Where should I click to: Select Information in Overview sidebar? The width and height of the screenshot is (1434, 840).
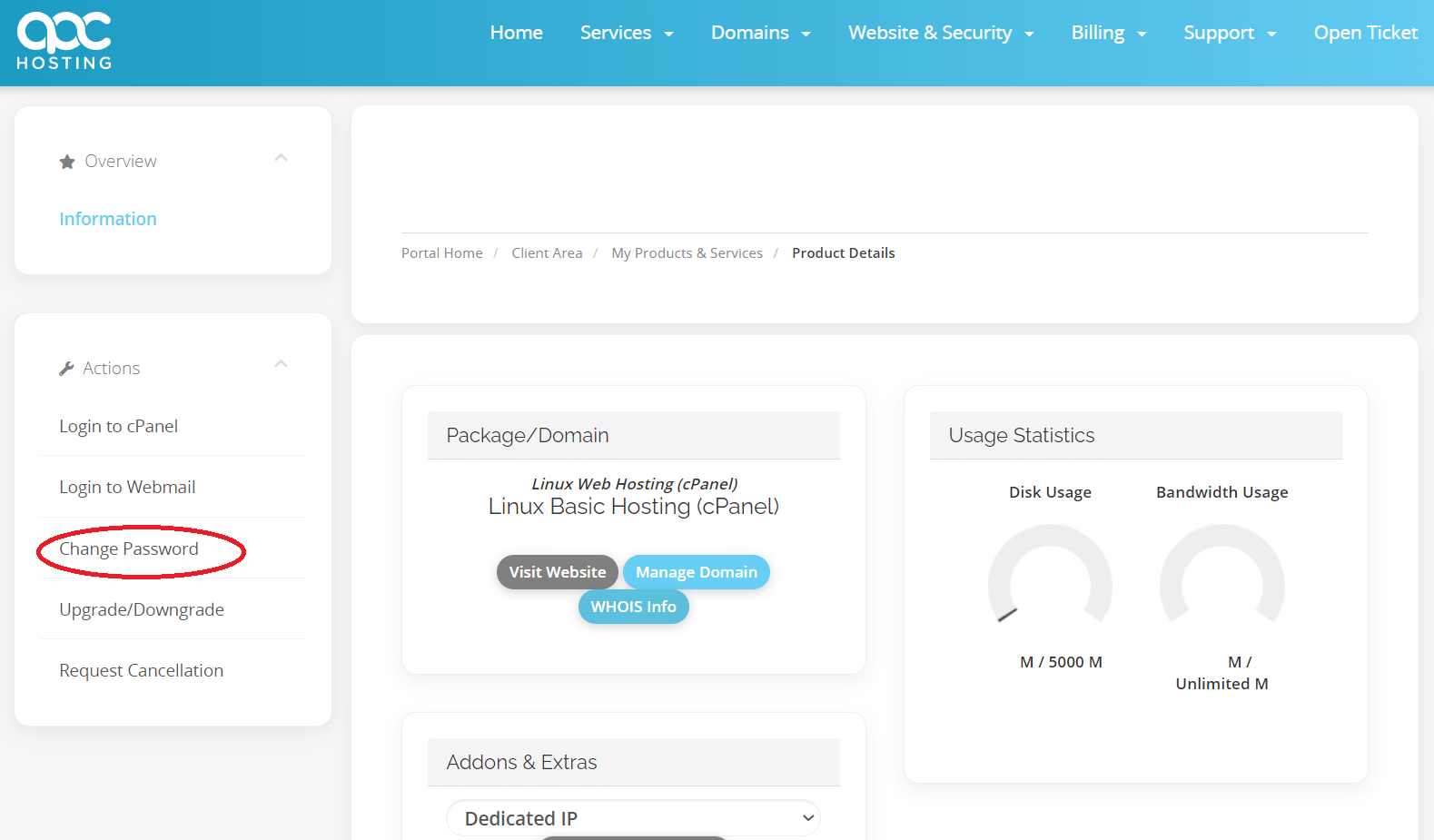coord(108,219)
